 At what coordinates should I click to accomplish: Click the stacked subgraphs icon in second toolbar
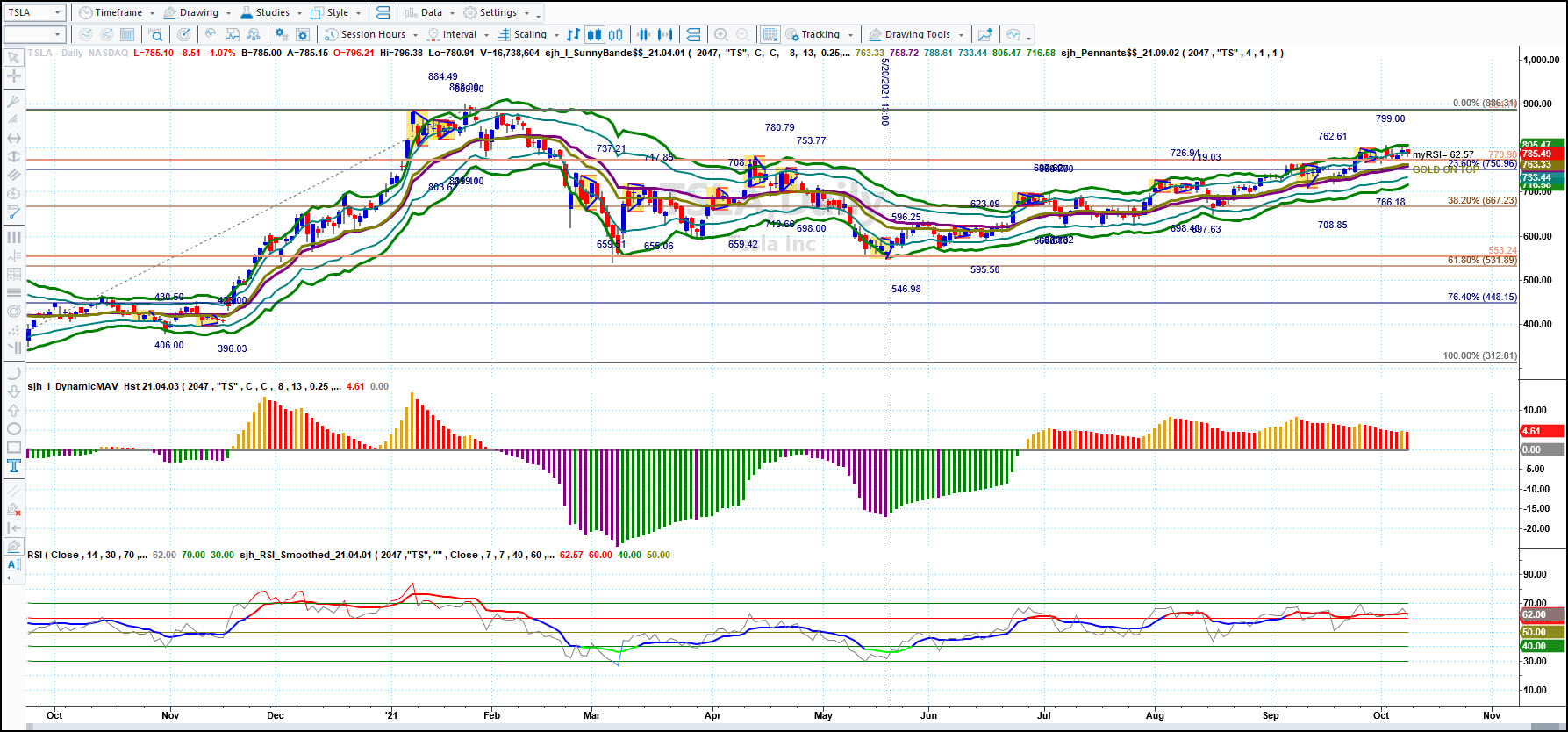tap(693, 34)
